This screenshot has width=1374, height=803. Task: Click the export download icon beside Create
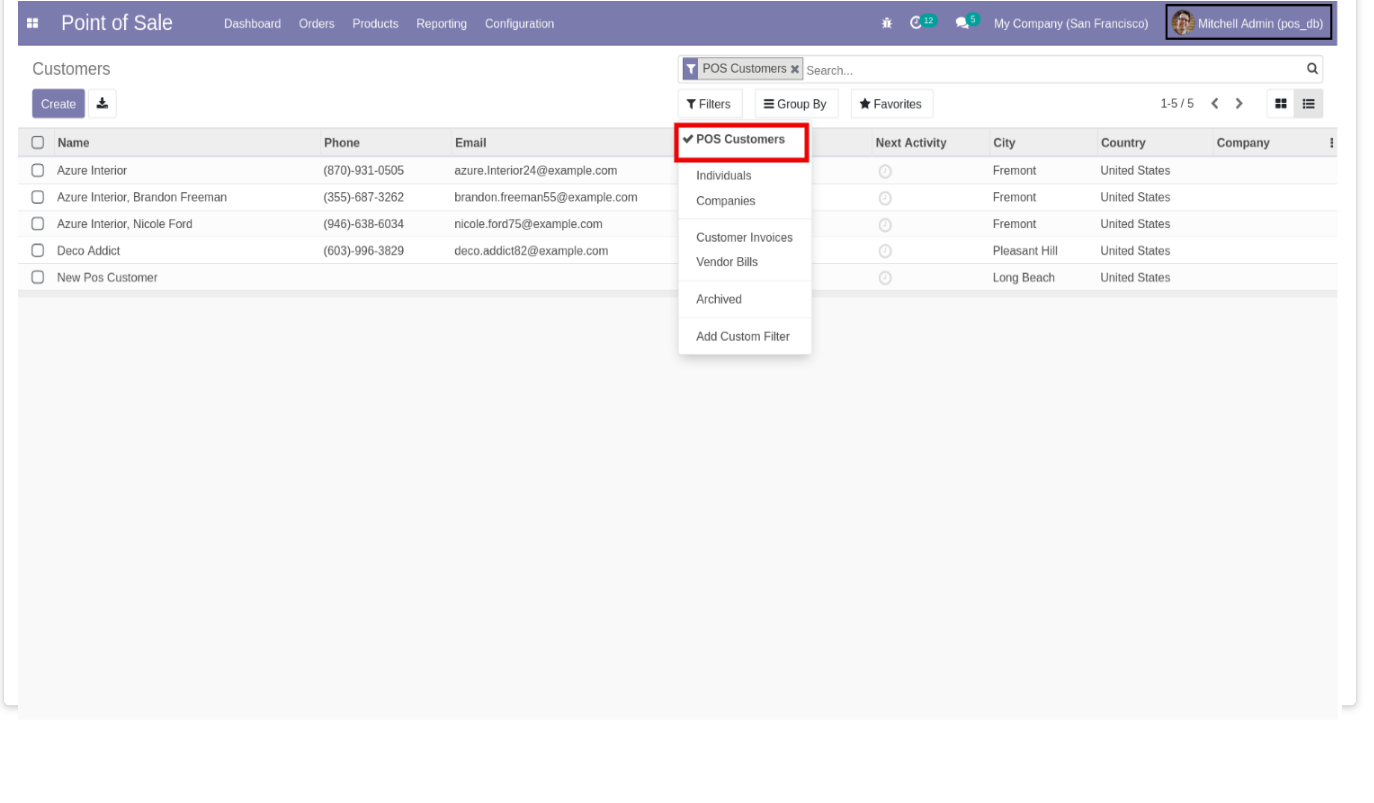tap(103, 103)
